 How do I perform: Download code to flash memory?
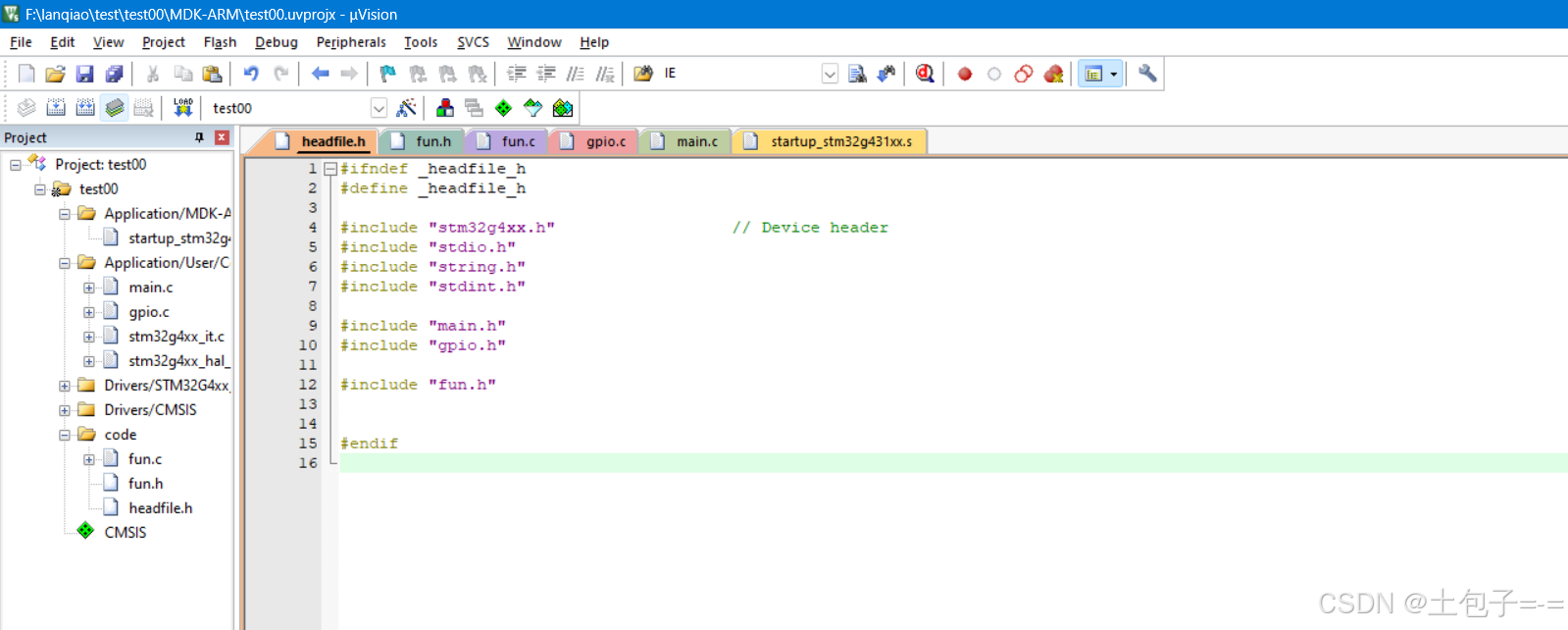click(183, 108)
